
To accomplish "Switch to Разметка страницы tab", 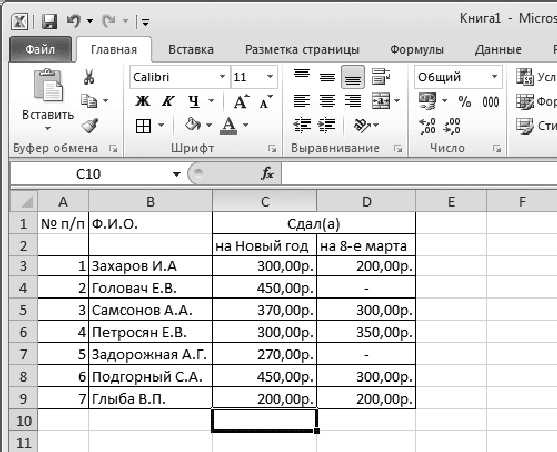I will click(302, 50).
